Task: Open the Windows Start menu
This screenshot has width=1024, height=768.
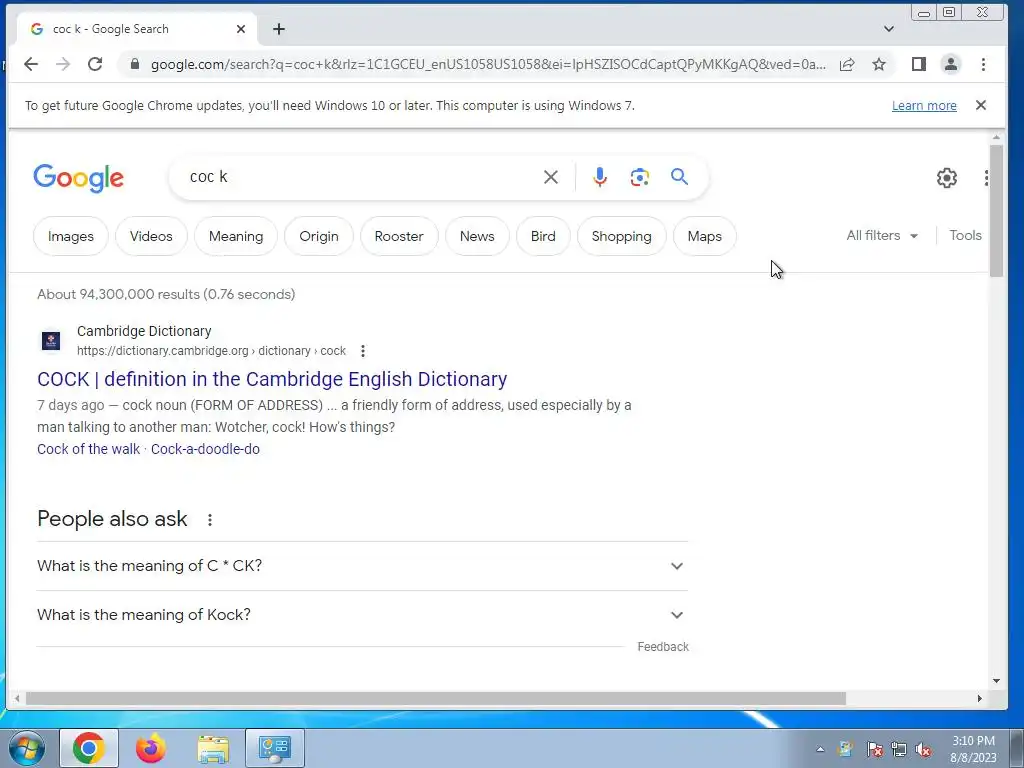Action: 25,748
